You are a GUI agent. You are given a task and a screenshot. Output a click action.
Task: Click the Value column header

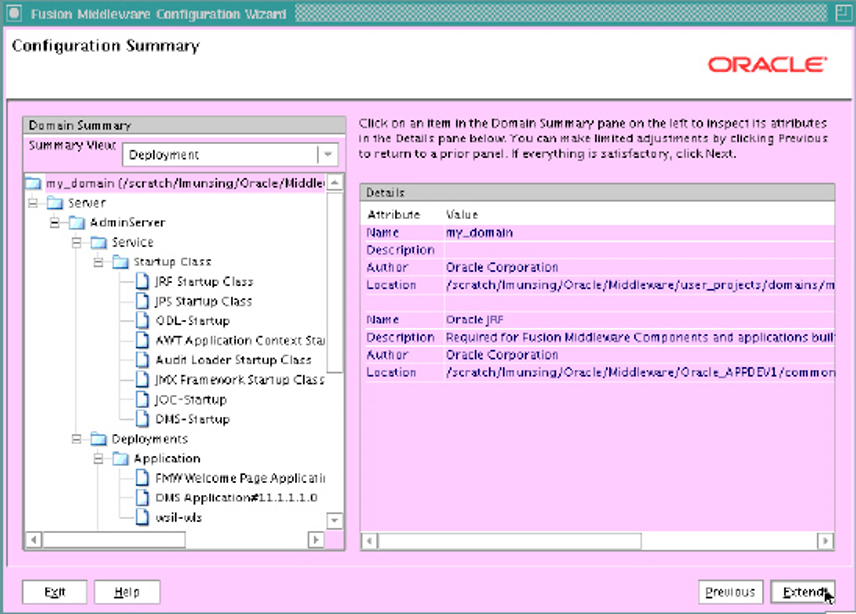(x=462, y=214)
